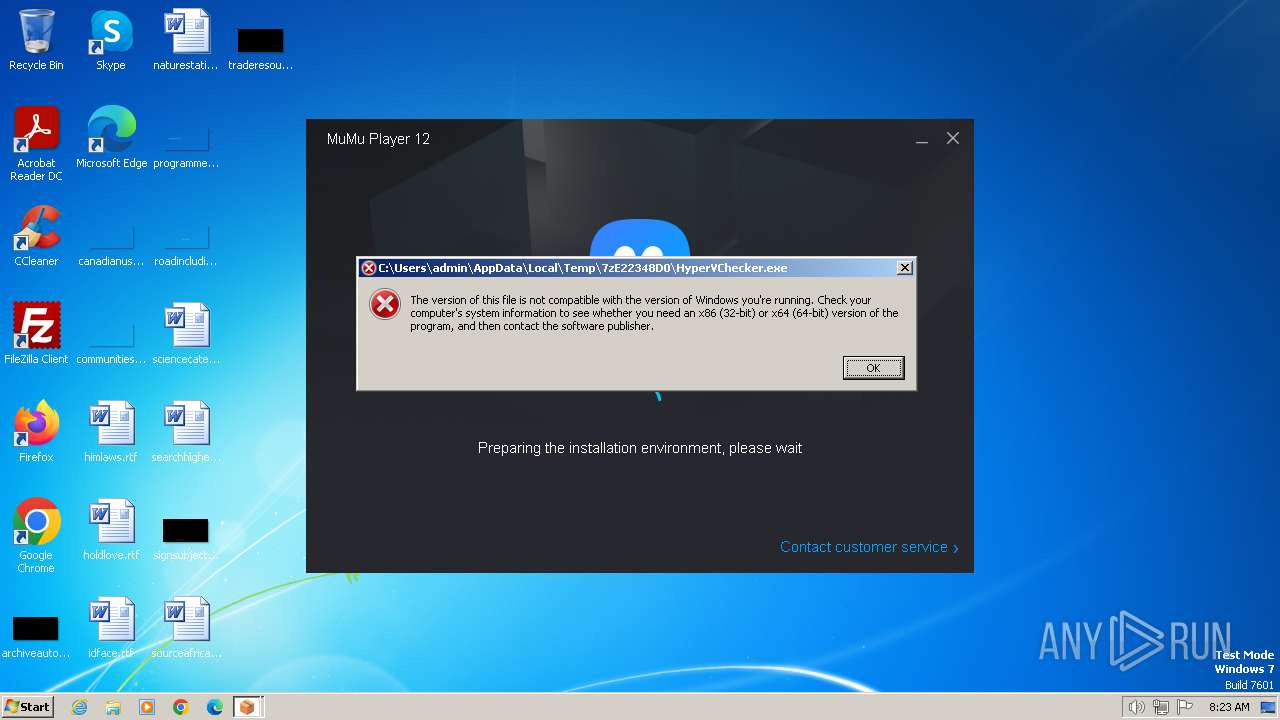Open network status tray icon
Screen dimensions: 1280x720
[1161, 707]
